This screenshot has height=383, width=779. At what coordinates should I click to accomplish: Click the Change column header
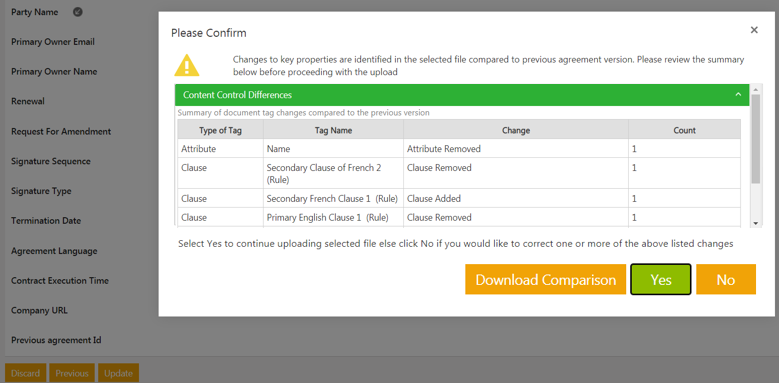click(516, 130)
